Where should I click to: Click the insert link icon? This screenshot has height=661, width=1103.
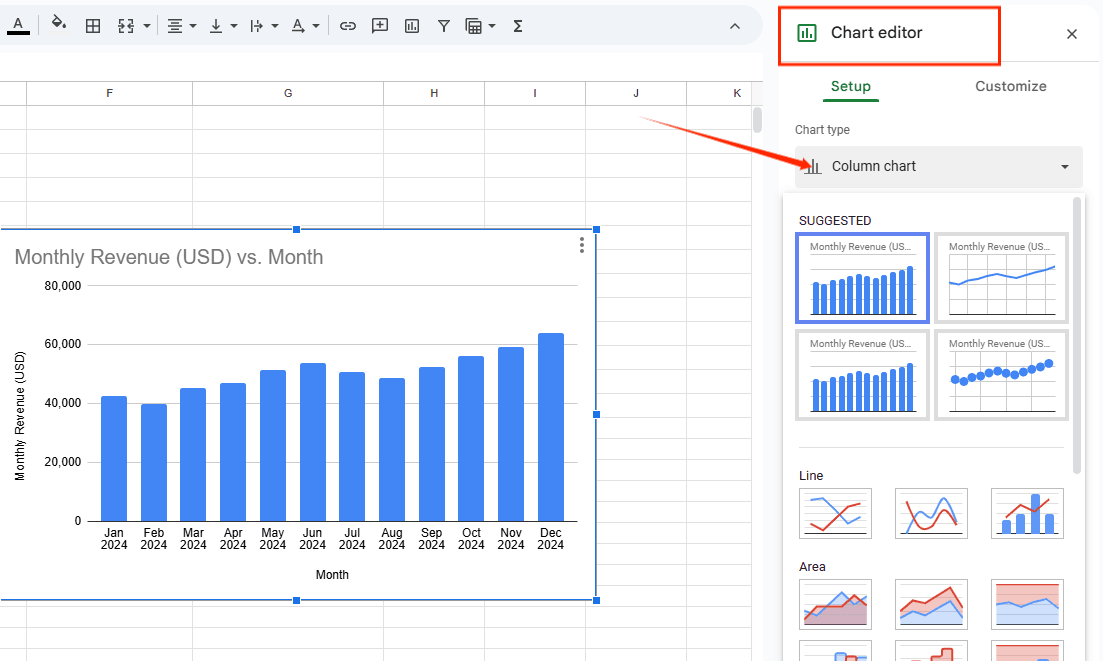(347, 26)
